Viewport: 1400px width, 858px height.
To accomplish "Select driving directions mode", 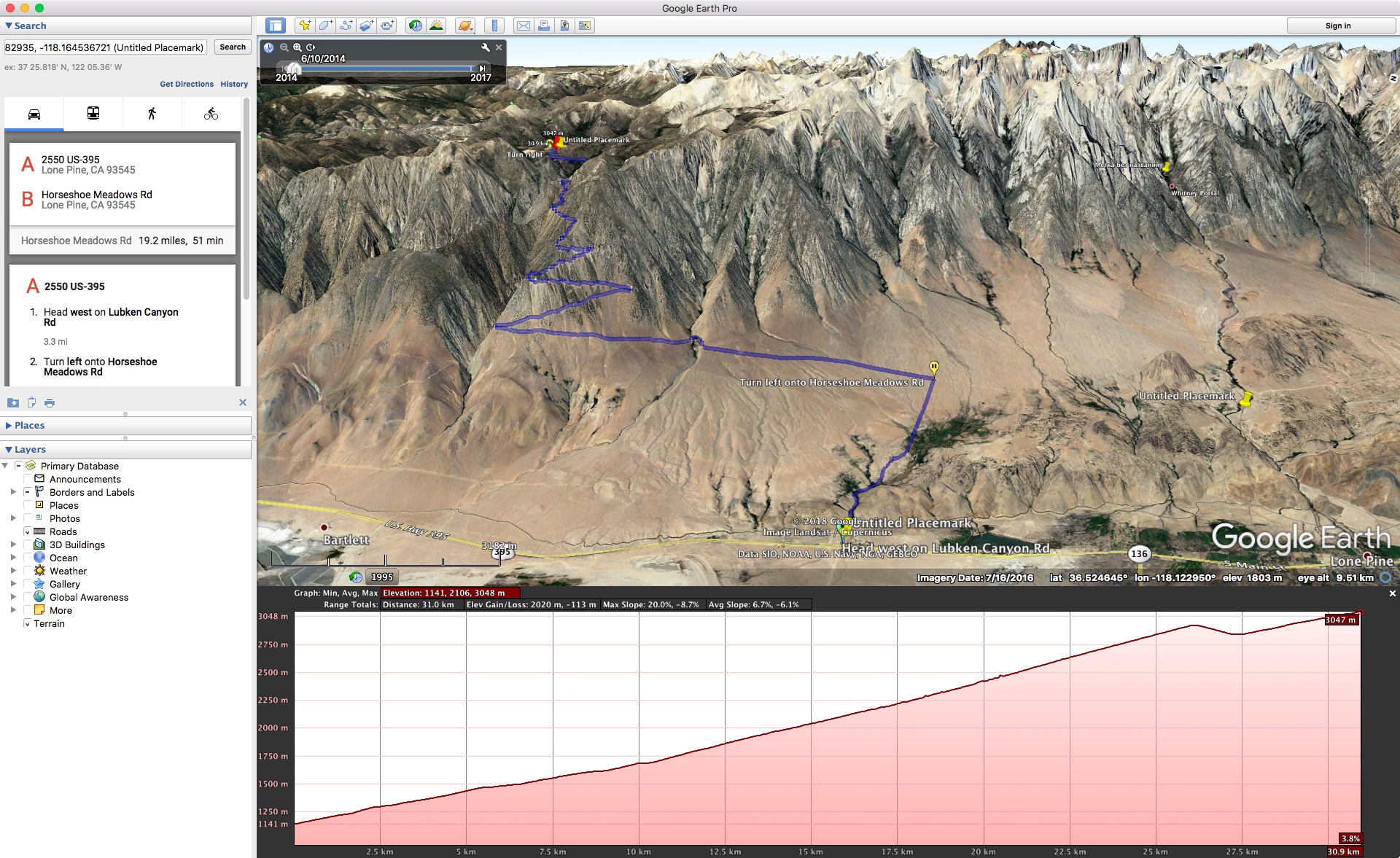I will (x=34, y=114).
